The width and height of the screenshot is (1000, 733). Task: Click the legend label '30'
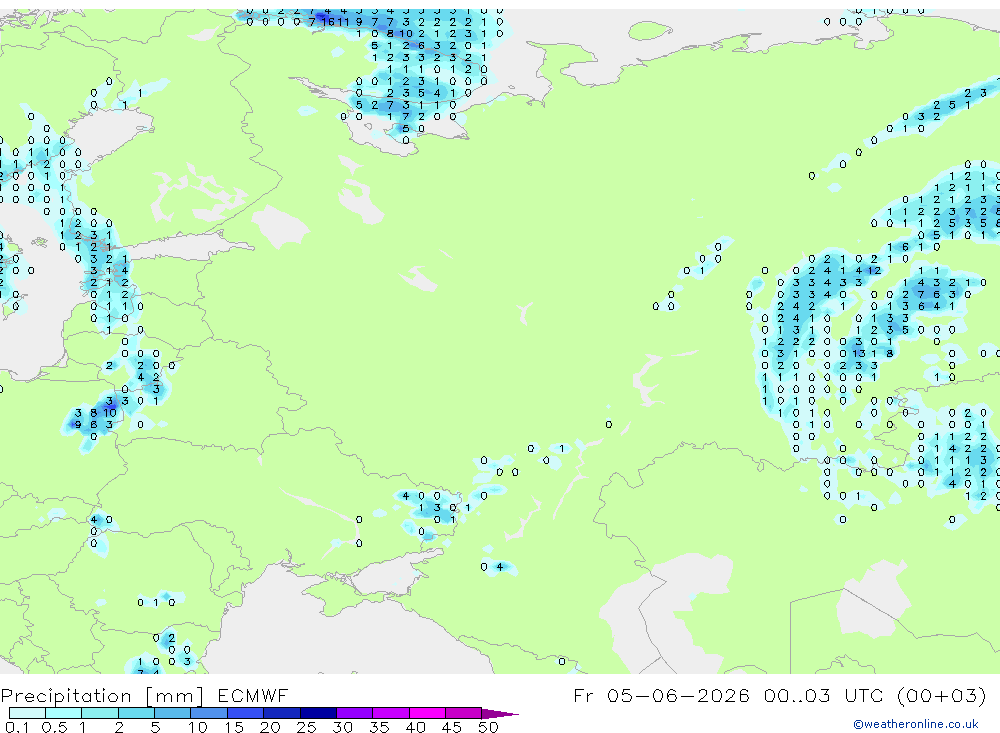[x=343, y=727]
